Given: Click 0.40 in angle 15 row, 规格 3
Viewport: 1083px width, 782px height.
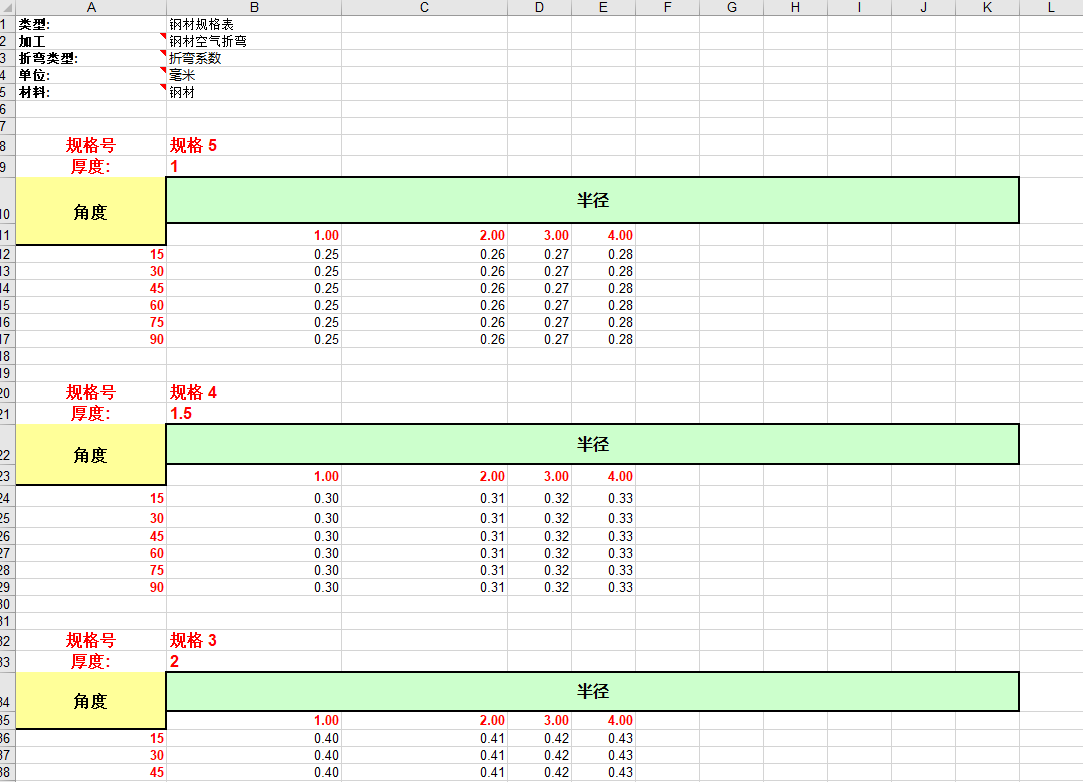Looking at the screenshot, I should pyautogui.click(x=254, y=738).
